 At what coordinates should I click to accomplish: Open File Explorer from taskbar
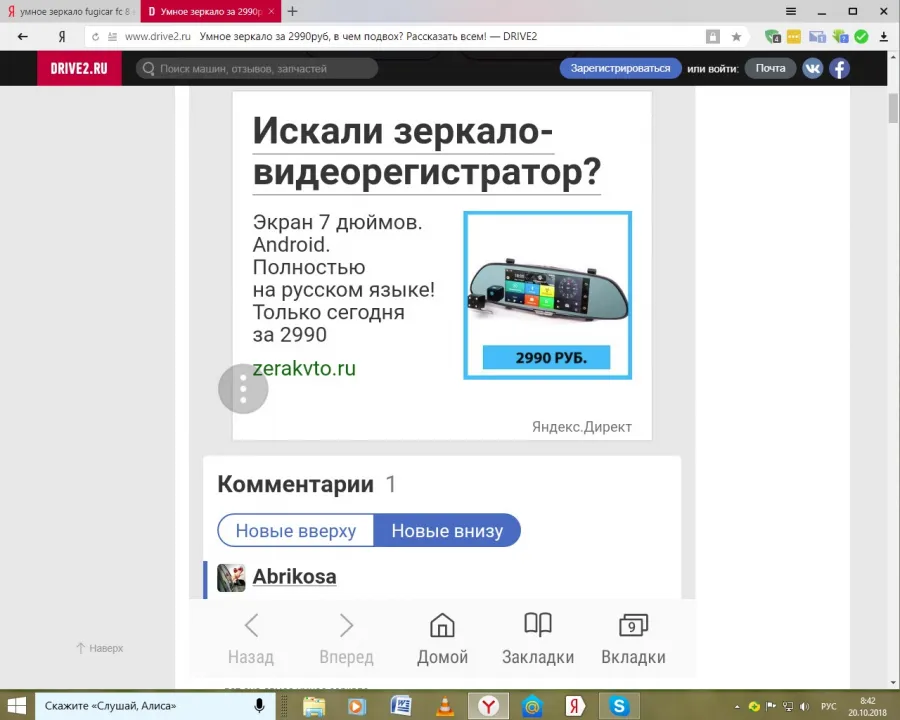[x=314, y=706]
